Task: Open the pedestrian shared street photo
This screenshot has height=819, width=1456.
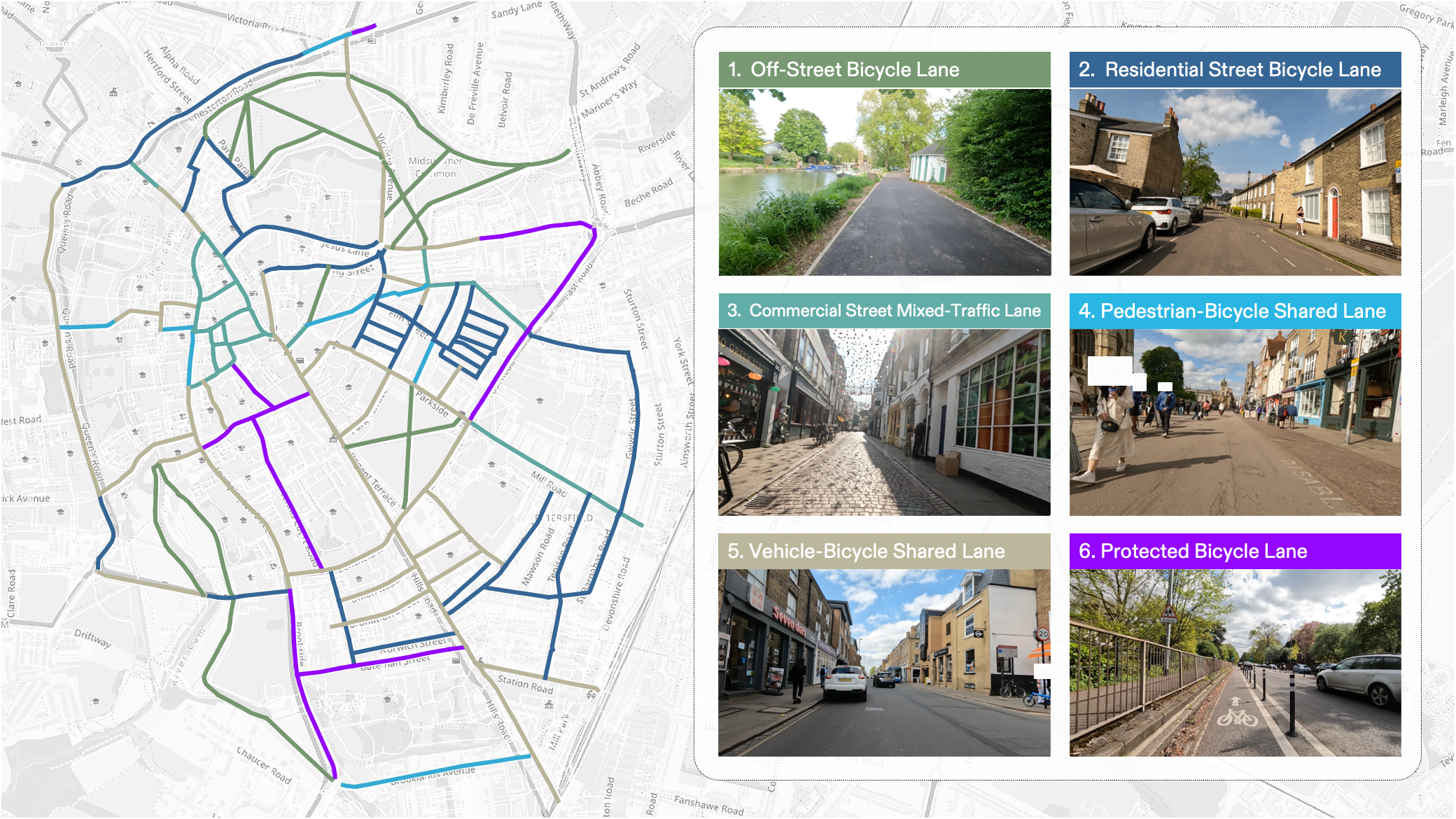Action: [1235, 422]
